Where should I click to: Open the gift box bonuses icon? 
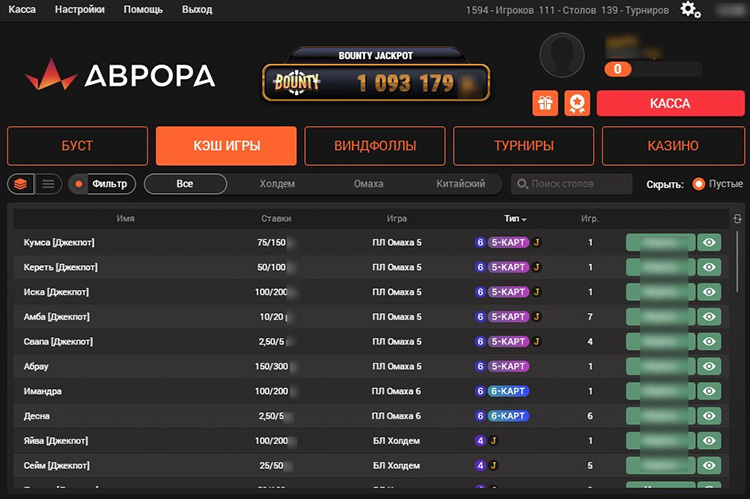click(545, 103)
